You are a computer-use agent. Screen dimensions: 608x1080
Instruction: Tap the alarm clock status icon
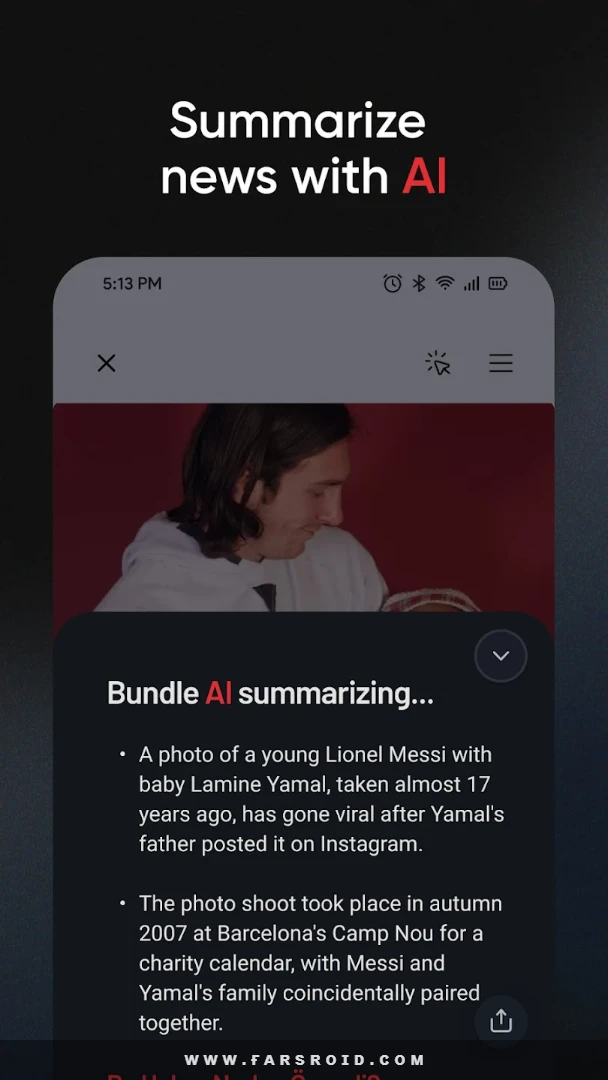click(x=392, y=283)
